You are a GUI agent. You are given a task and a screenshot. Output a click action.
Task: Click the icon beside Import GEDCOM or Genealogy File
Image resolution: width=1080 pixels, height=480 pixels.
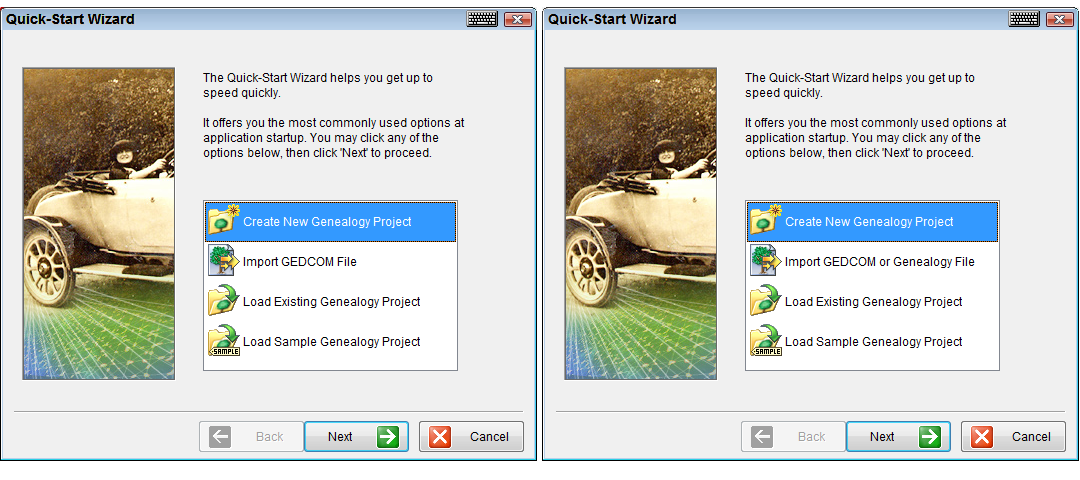765,262
